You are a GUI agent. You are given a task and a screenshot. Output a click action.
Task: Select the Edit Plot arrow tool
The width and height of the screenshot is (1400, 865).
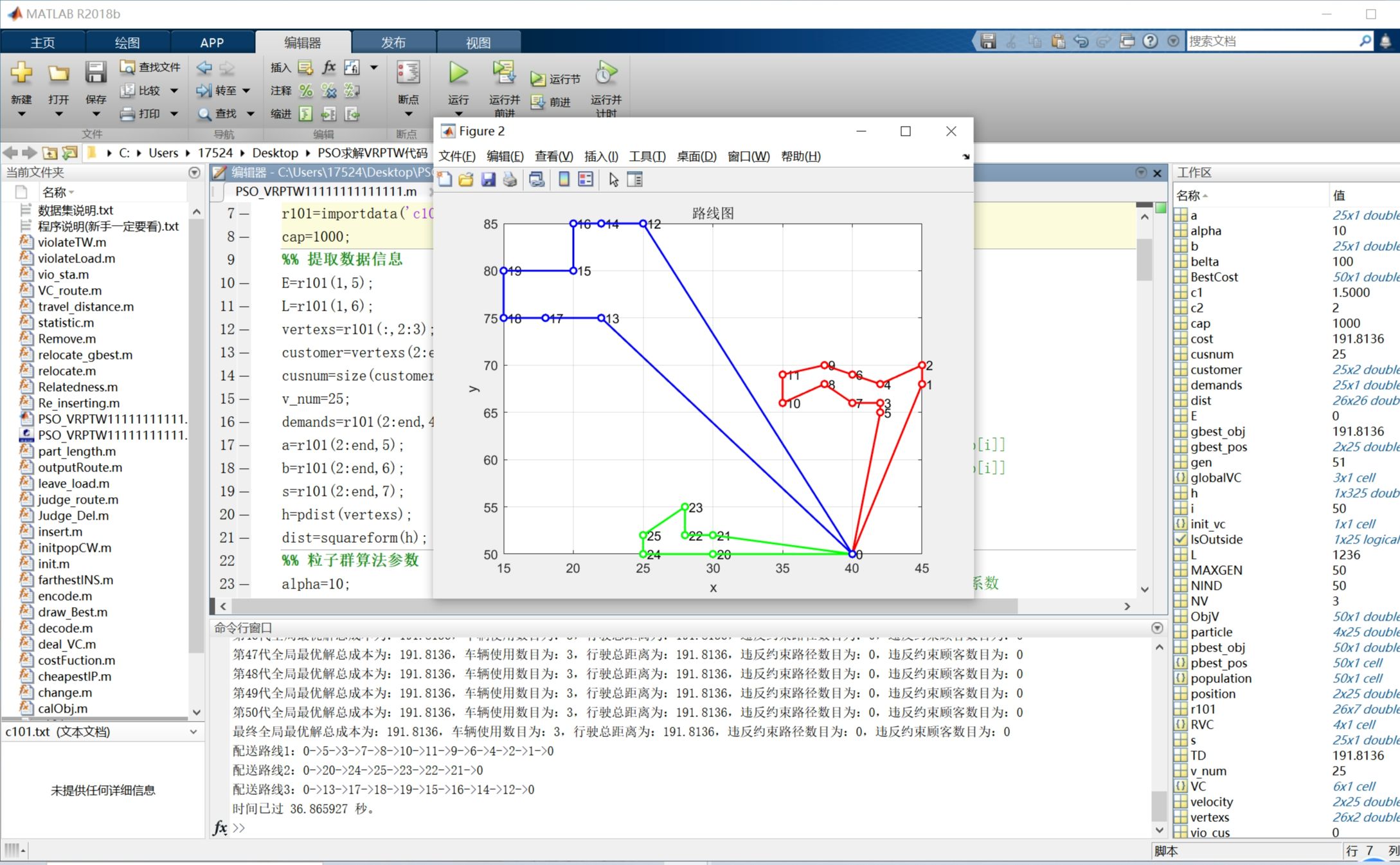[613, 179]
